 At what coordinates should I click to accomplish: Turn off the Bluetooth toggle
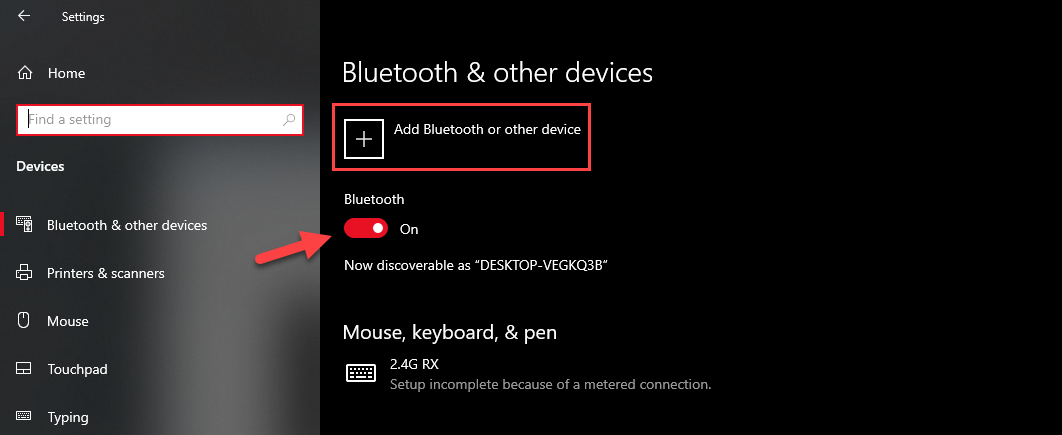(366, 229)
